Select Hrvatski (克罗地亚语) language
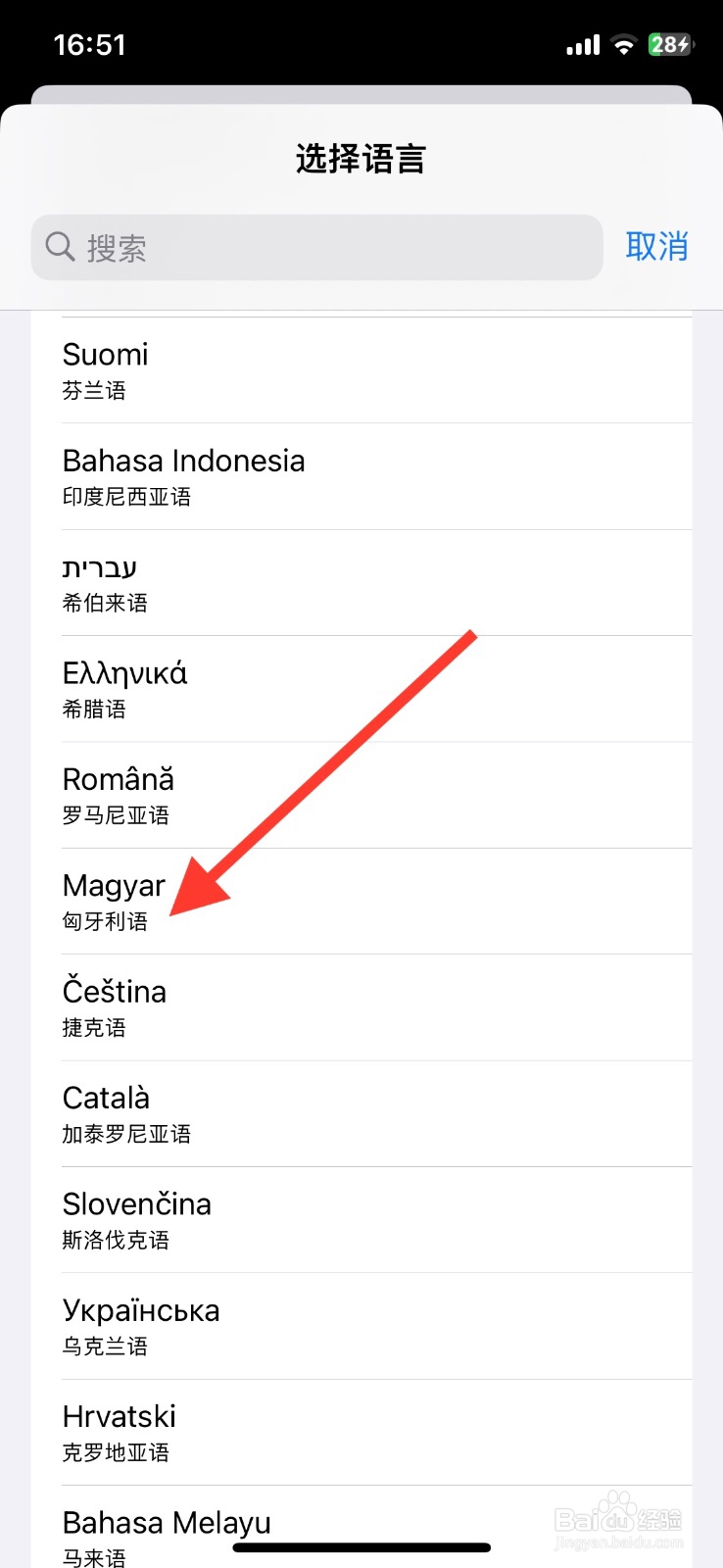 click(x=361, y=1433)
